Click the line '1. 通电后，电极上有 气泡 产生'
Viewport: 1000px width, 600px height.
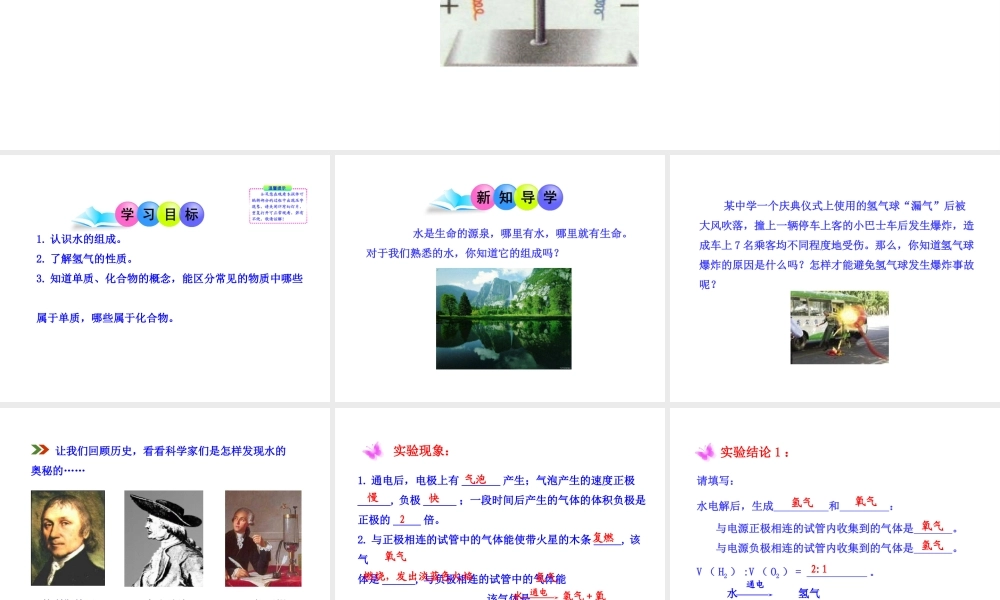coord(496,480)
